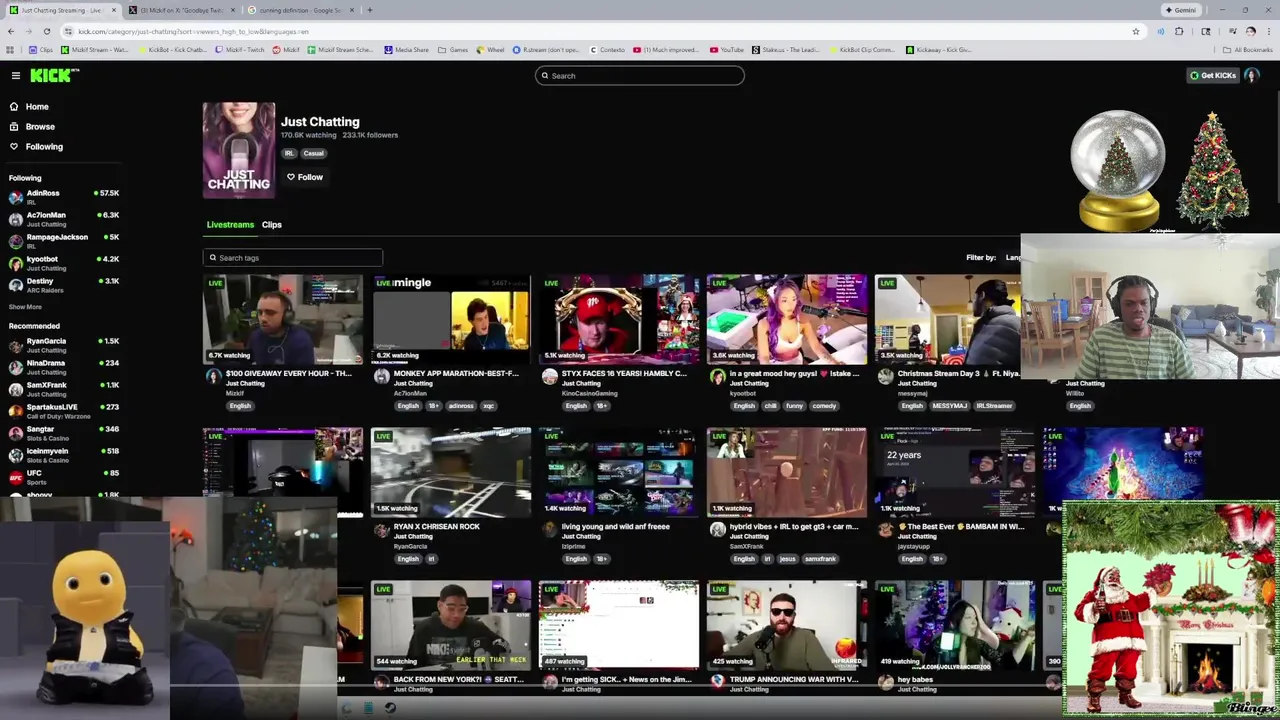Open Mizkif Stream Schedule bookmark
The height and width of the screenshot is (720, 1280).
(x=340, y=49)
